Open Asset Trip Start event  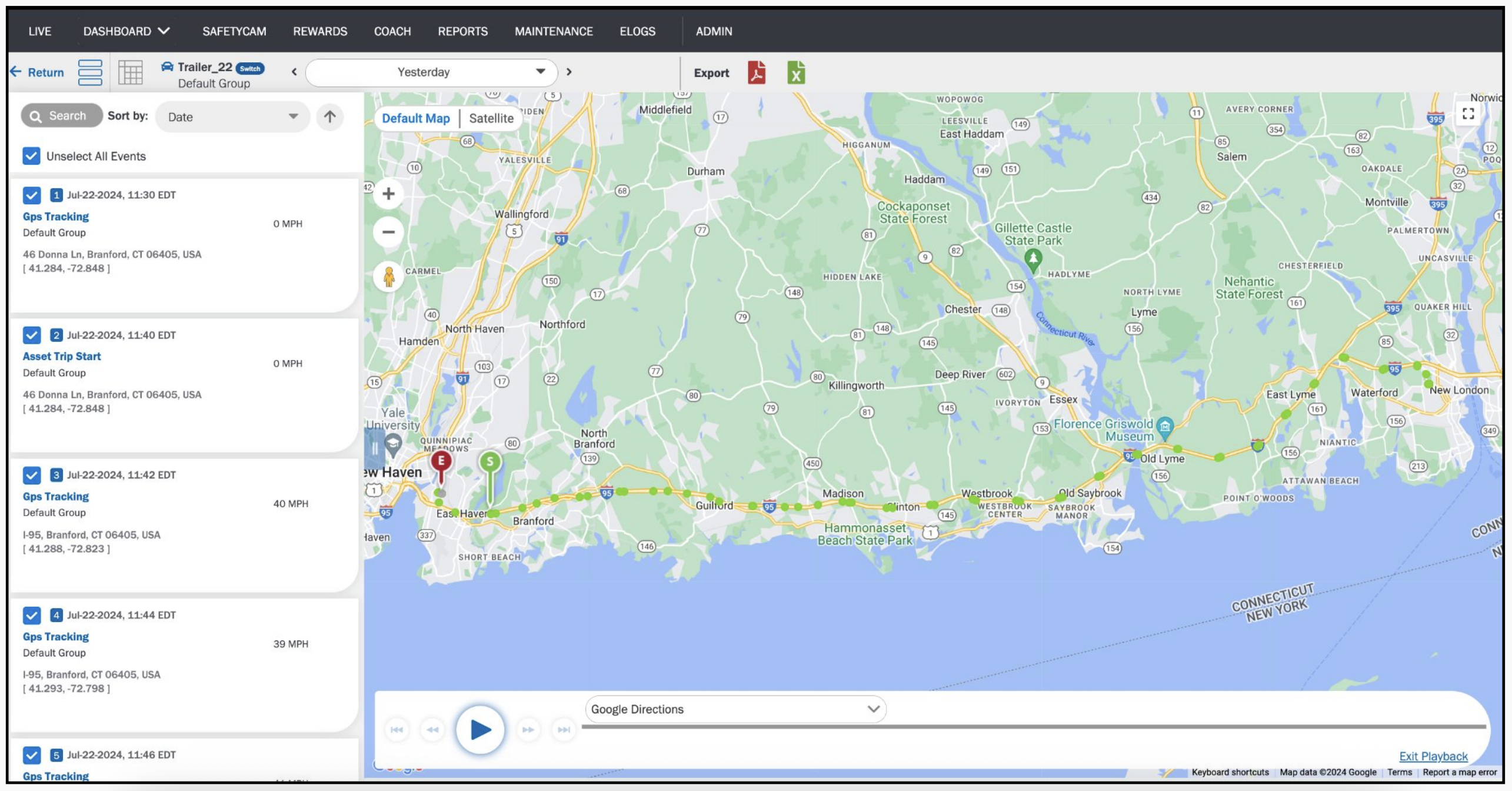coord(62,356)
